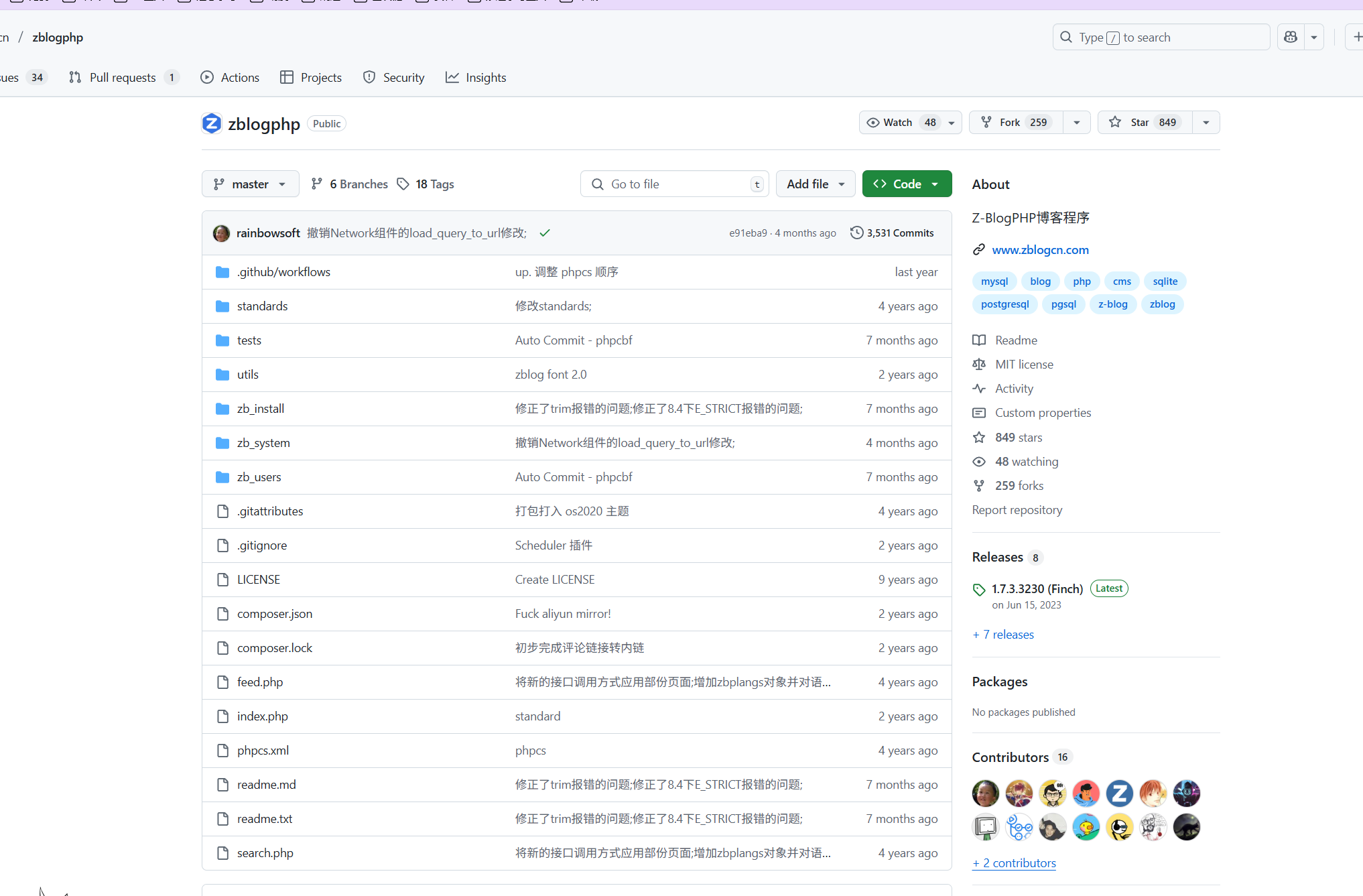This screenshot has height=896, width=1363.
Task: Click the Z logo contributor avatar
Action: pyautogui.click(x=1119, y=793)
